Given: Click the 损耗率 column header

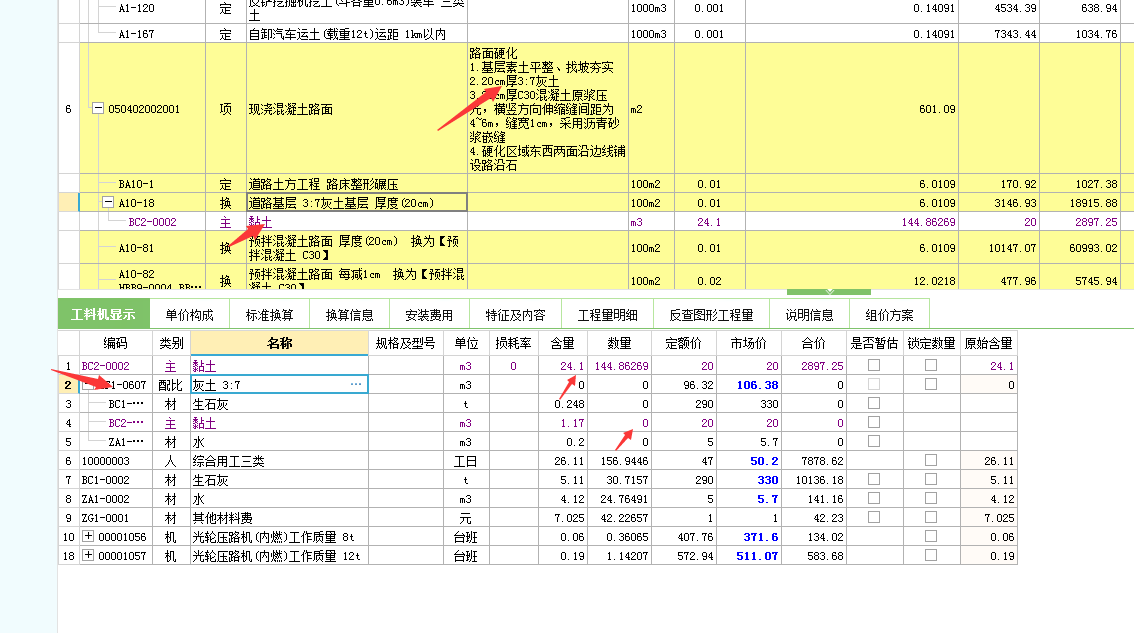Looking at the screenshot, I should pyautogui.click(x=513, y=343).
